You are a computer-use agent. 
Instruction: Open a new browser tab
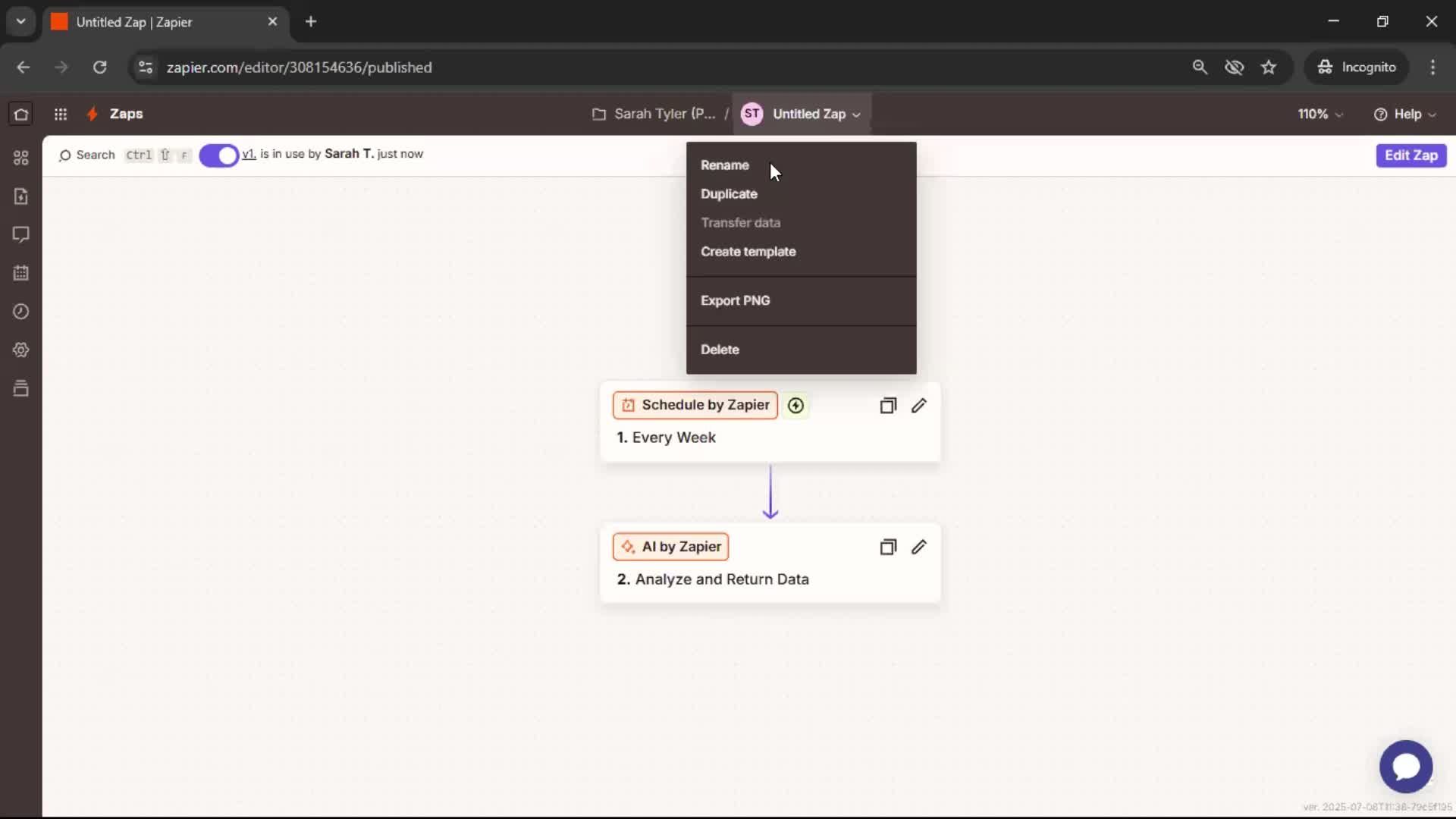pyautogui.click(x=311, y=21)
